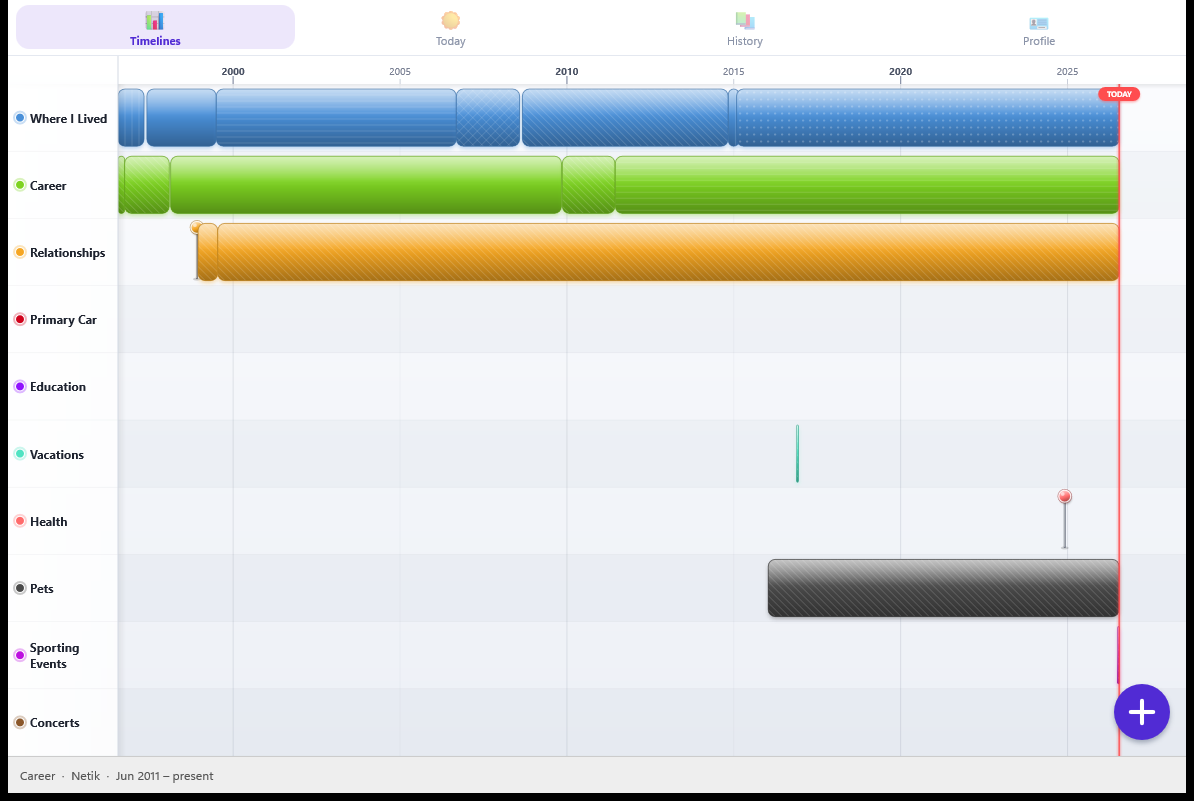Select the Career bar spanning 2011 to present
Image resolution: width=1194 pixels, height=801 pixels.
point(867,185)
